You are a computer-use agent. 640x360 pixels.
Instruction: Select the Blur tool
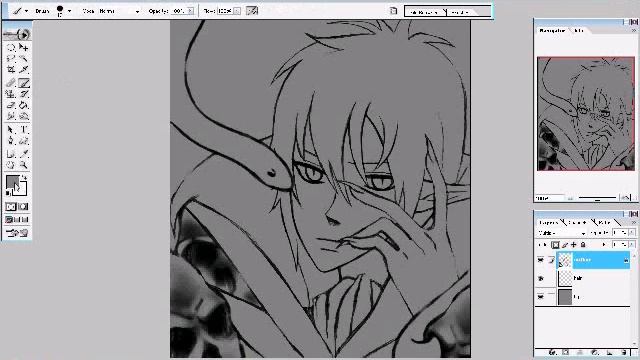pos(11,116)
